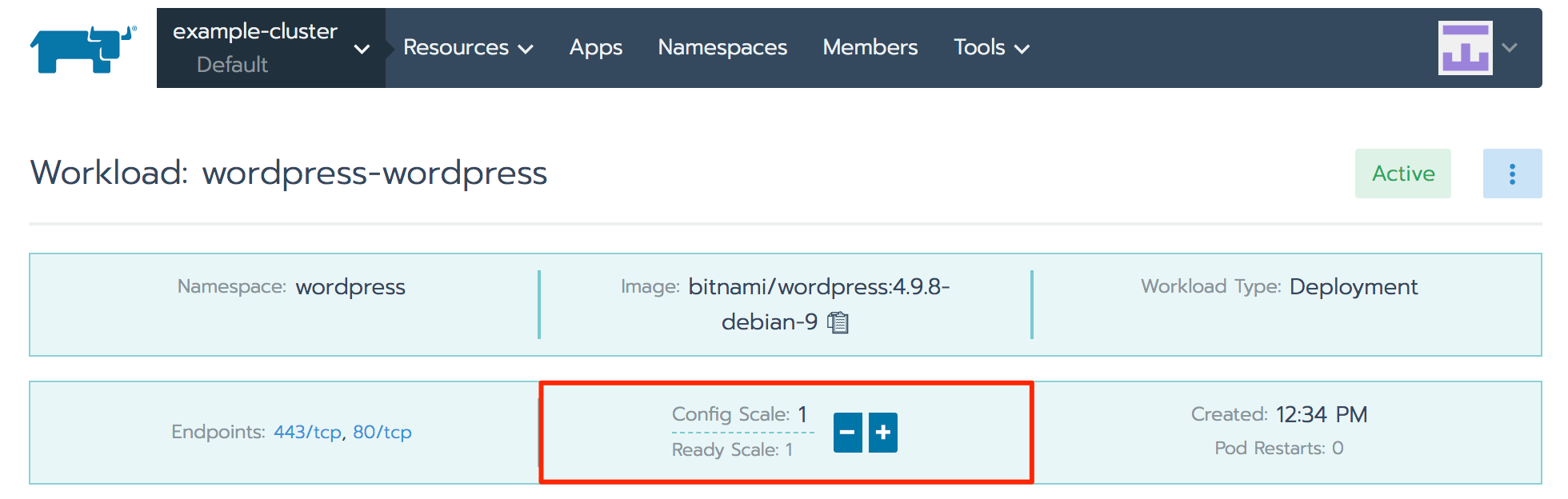Click the purple user avatar
Viewport: 1568px width, 499px height.
1465,48
